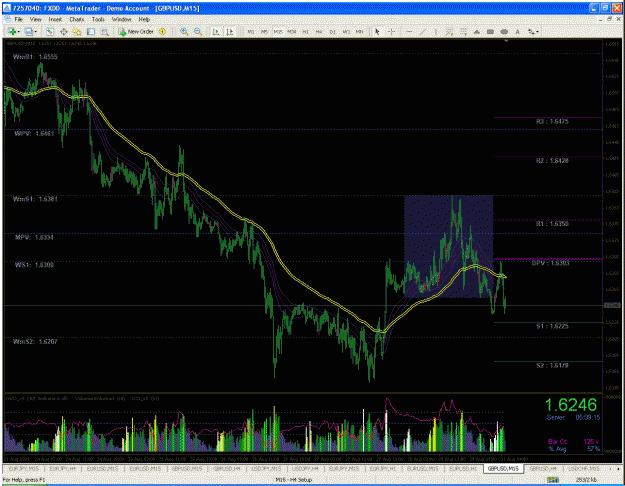This screenshot has height=486, width=625.
Task: Switch chart to H1 timeframe
Action: point(305,31)
